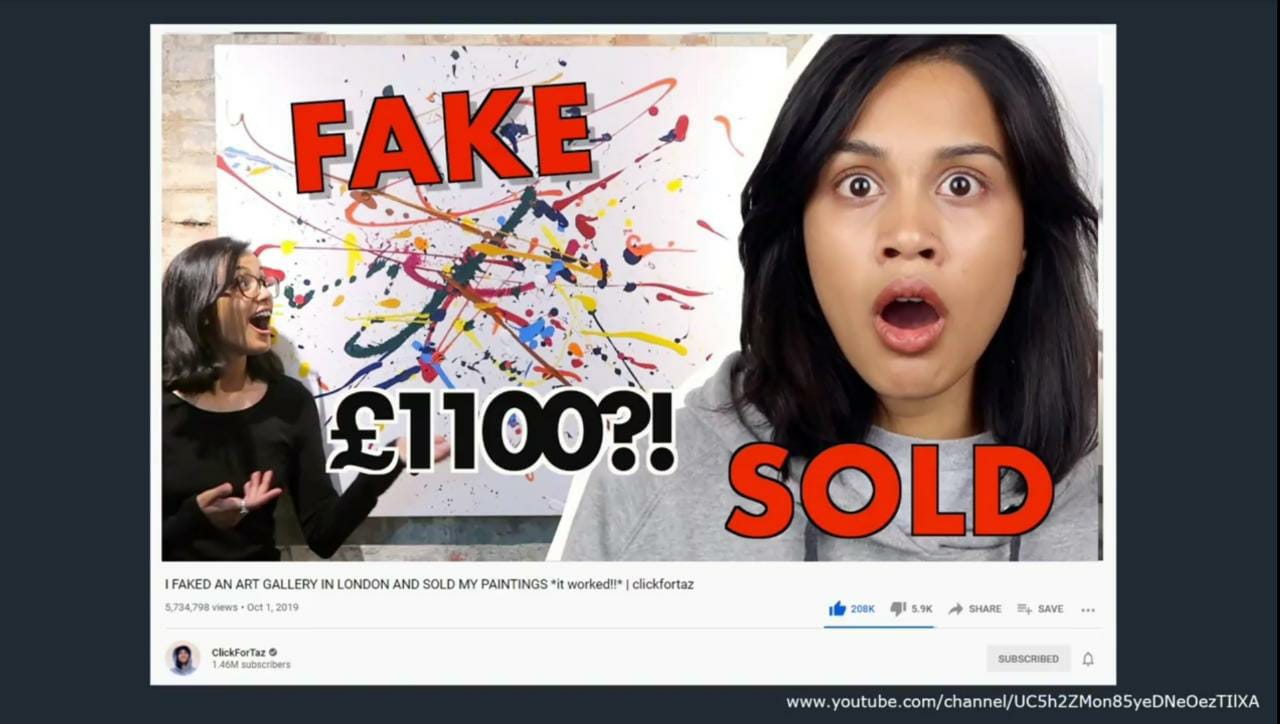
Task: Click the 208K like count
Action: coord(862,609)
